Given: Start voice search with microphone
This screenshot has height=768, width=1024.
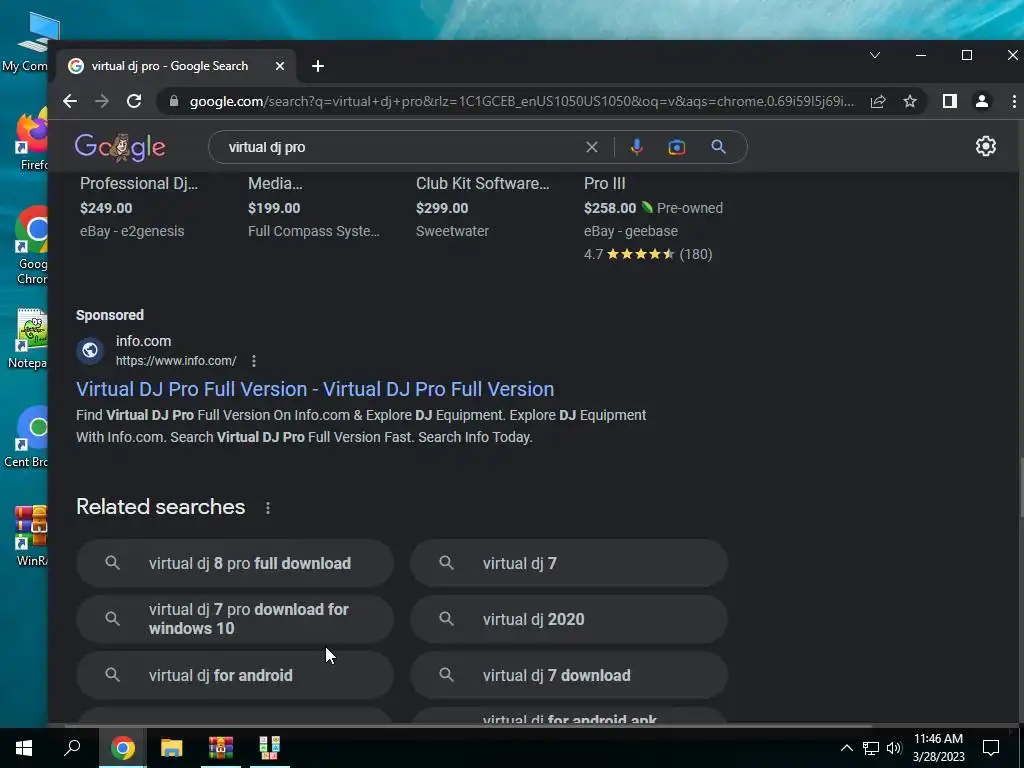Looking at the screenshot, I should point(637,147).
